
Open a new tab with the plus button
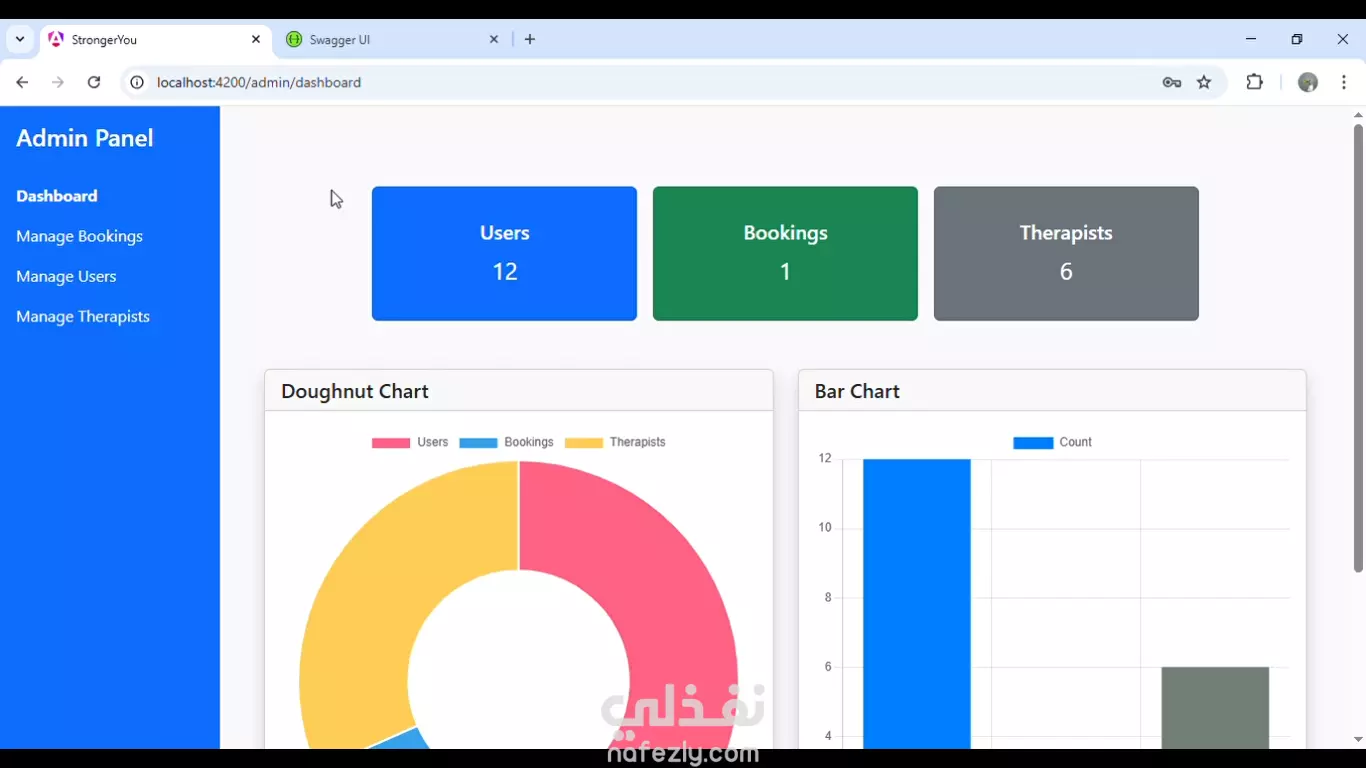pos(530,39)
